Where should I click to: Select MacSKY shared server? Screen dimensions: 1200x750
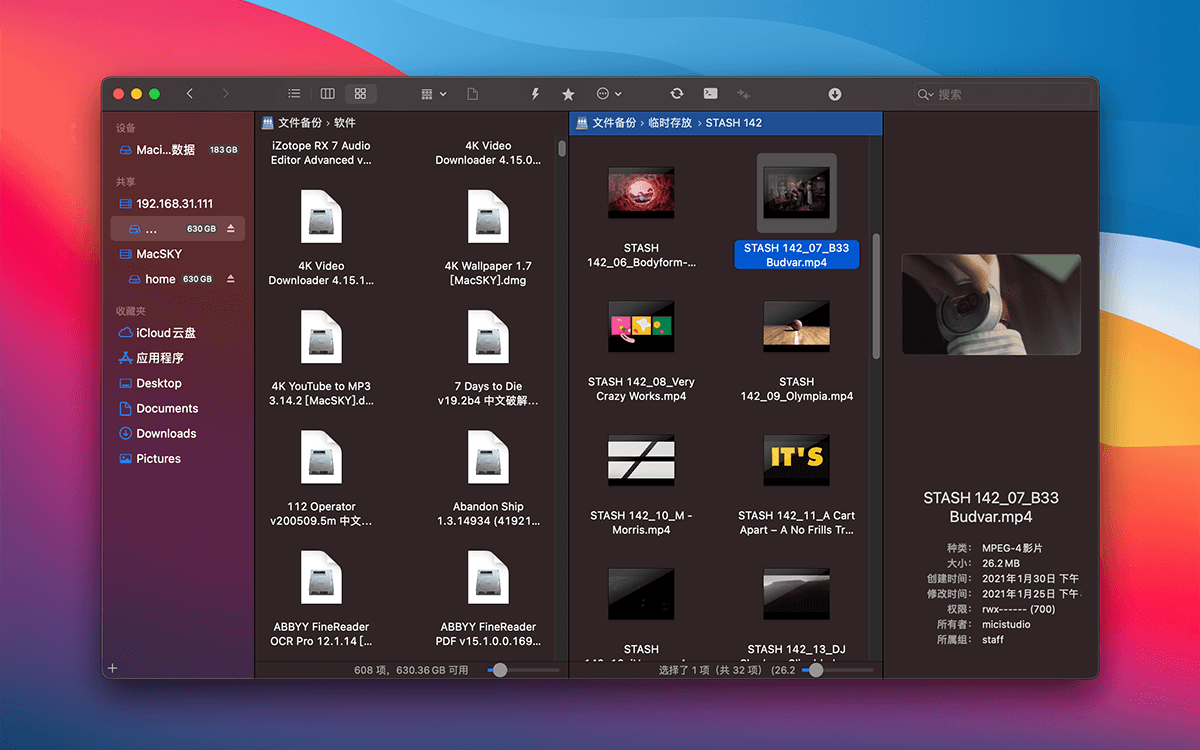point(178,254)
